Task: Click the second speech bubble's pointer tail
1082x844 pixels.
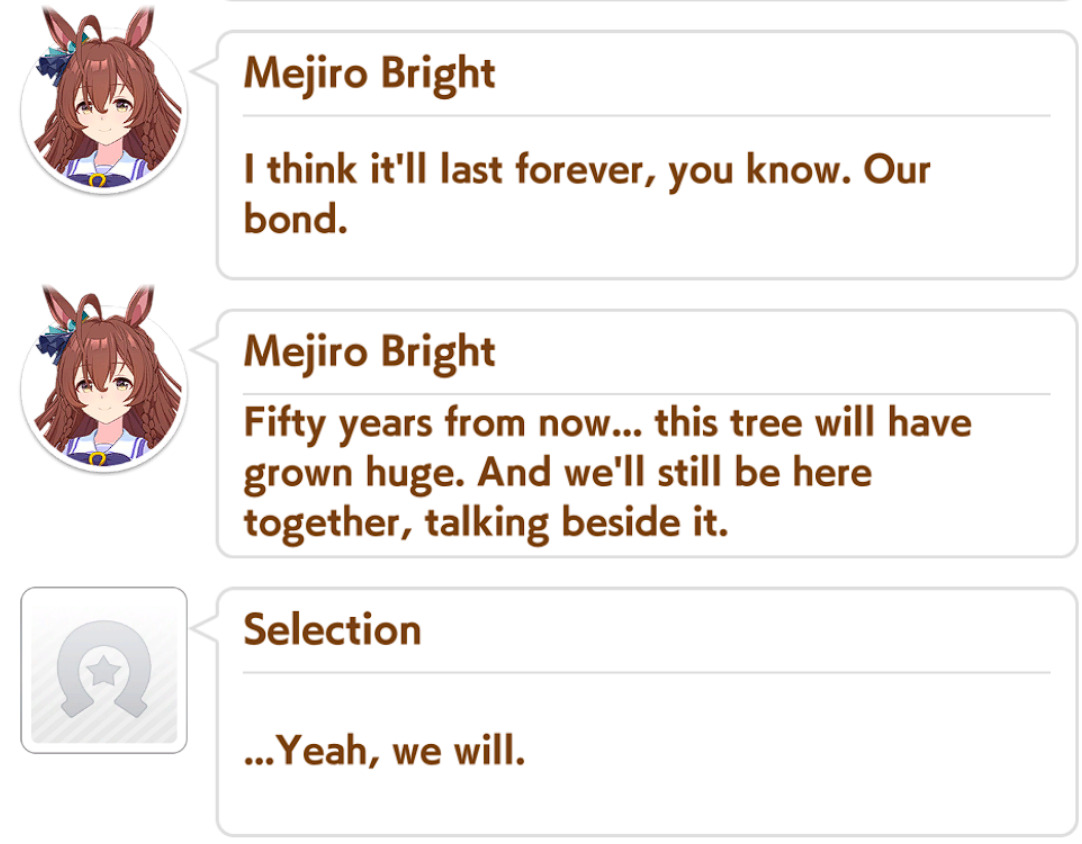Action: tap(205, 349)
